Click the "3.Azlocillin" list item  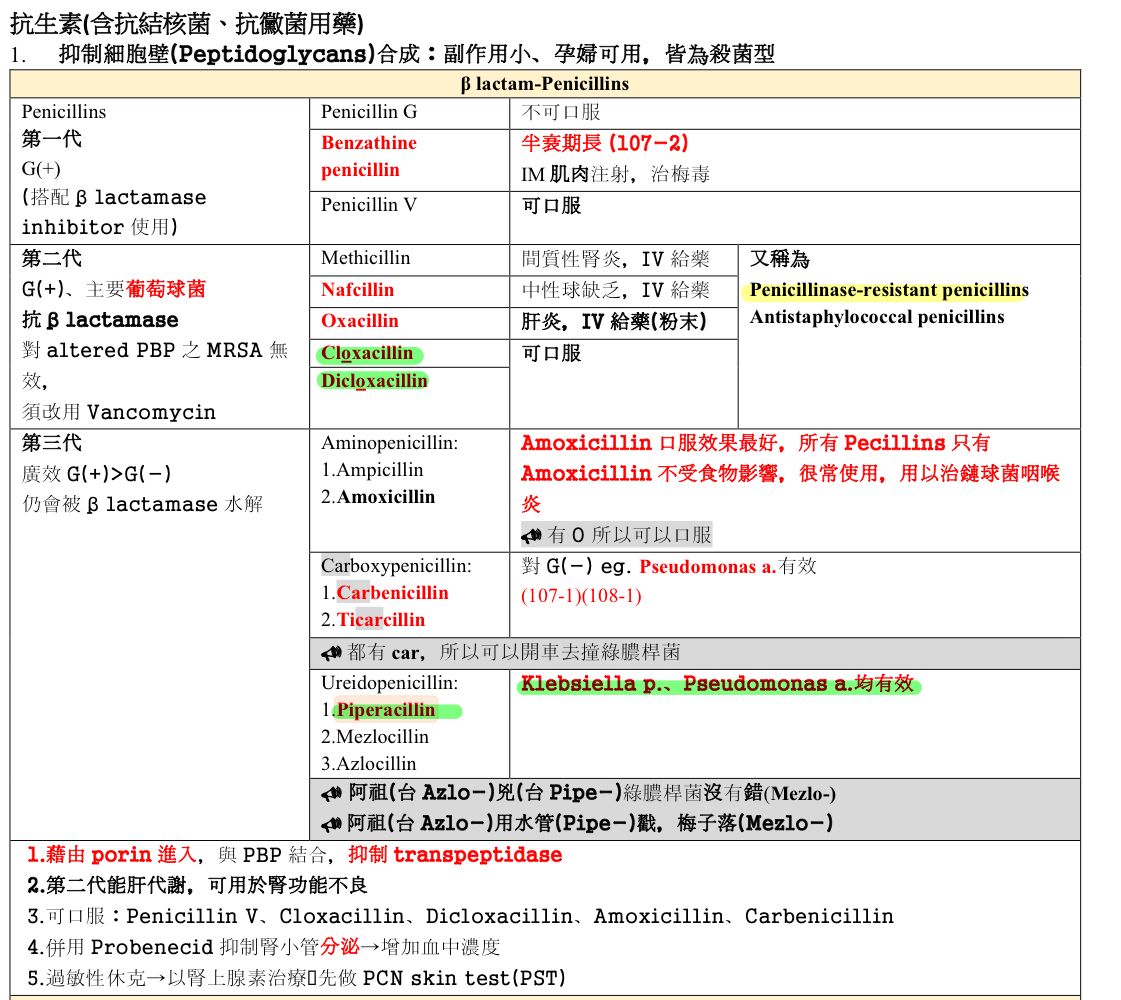click(x=369, y=764)
